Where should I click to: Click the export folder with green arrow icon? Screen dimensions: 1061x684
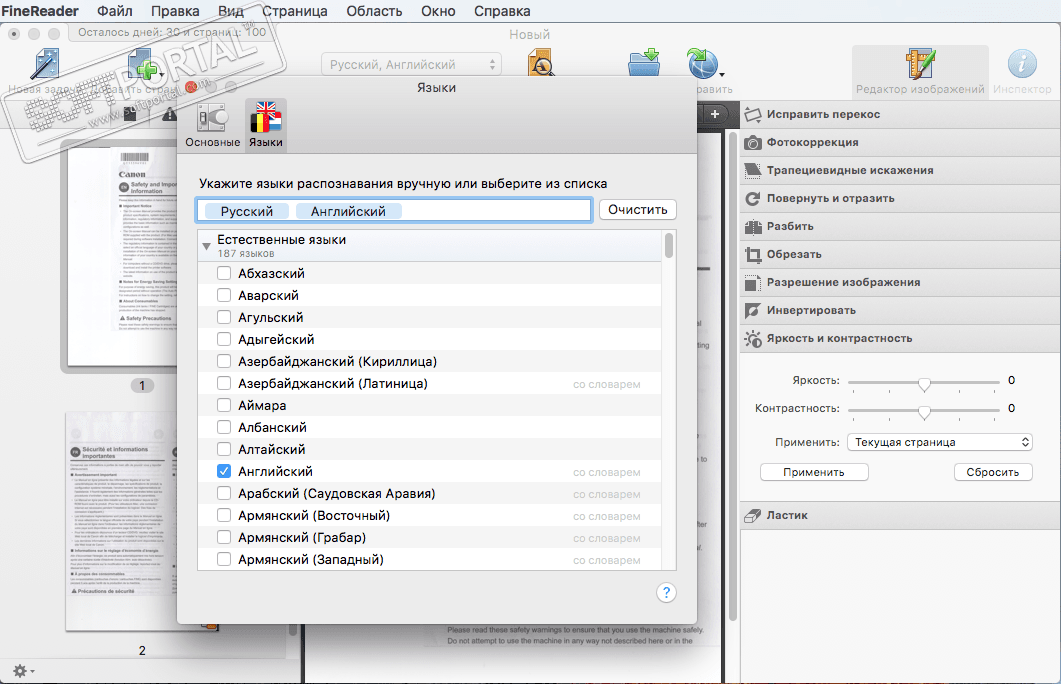coord(644,64)
